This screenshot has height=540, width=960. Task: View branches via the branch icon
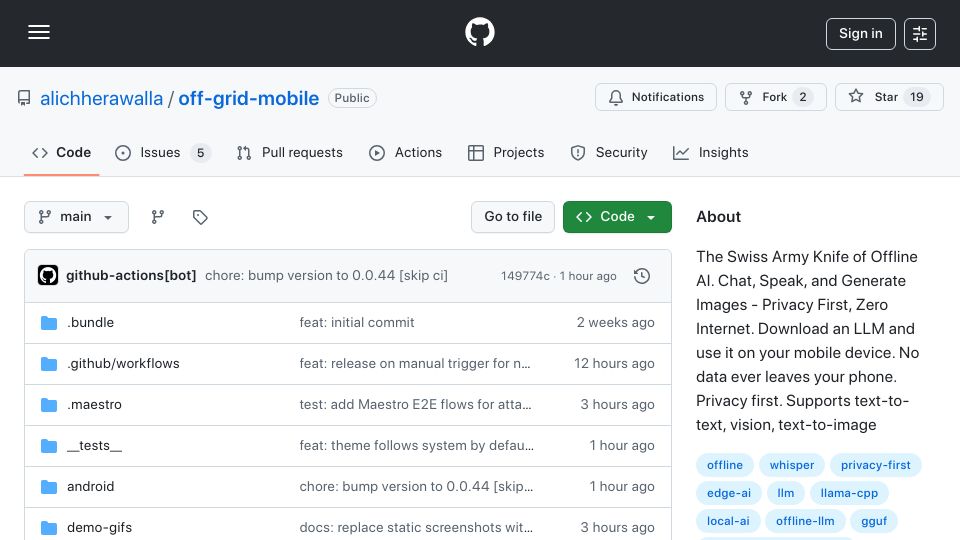coord(158,217)
